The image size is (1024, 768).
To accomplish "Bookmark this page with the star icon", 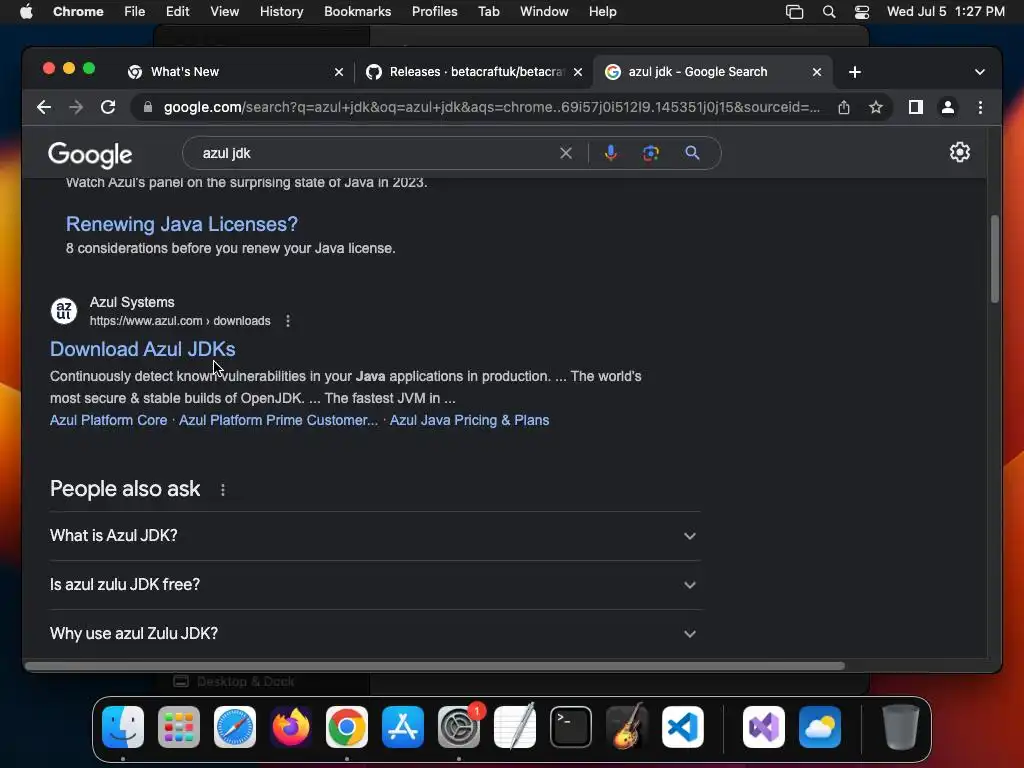I will tap(876, 107).
